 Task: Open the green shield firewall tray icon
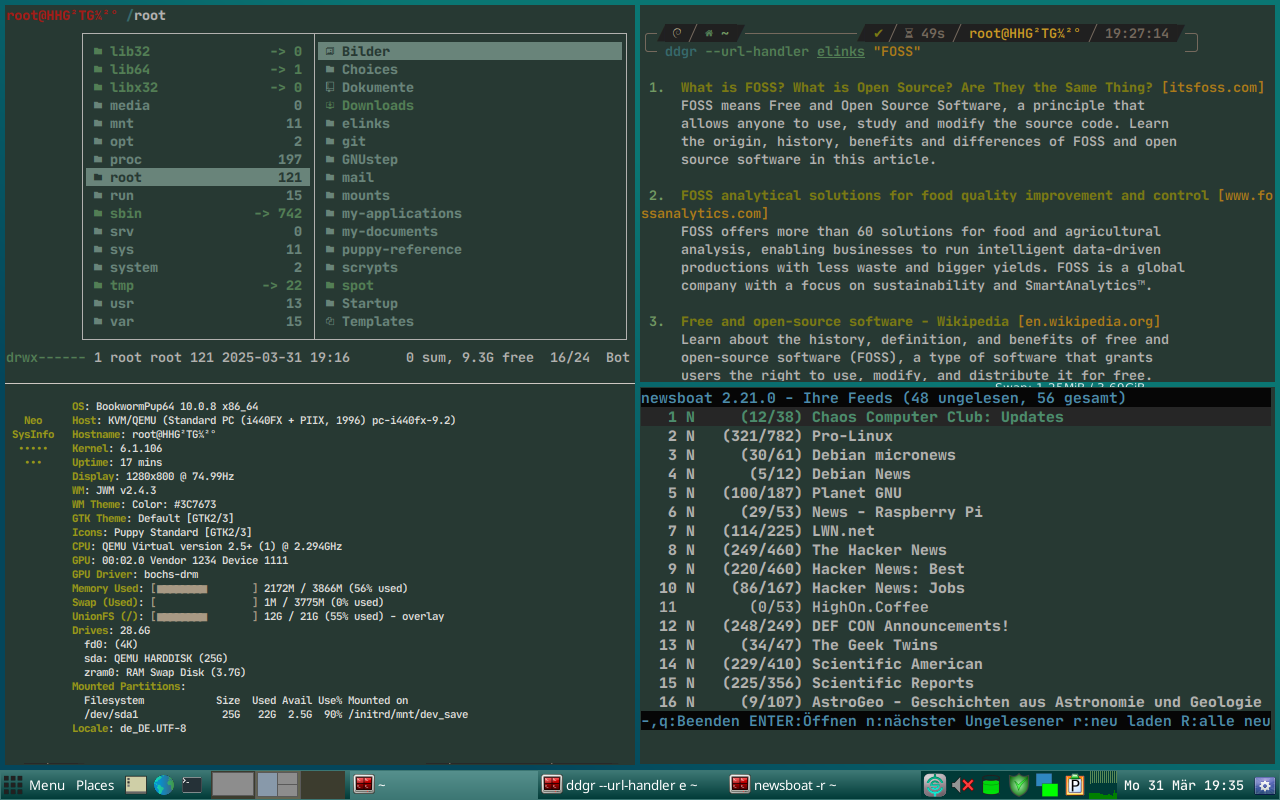point(1019,785)
